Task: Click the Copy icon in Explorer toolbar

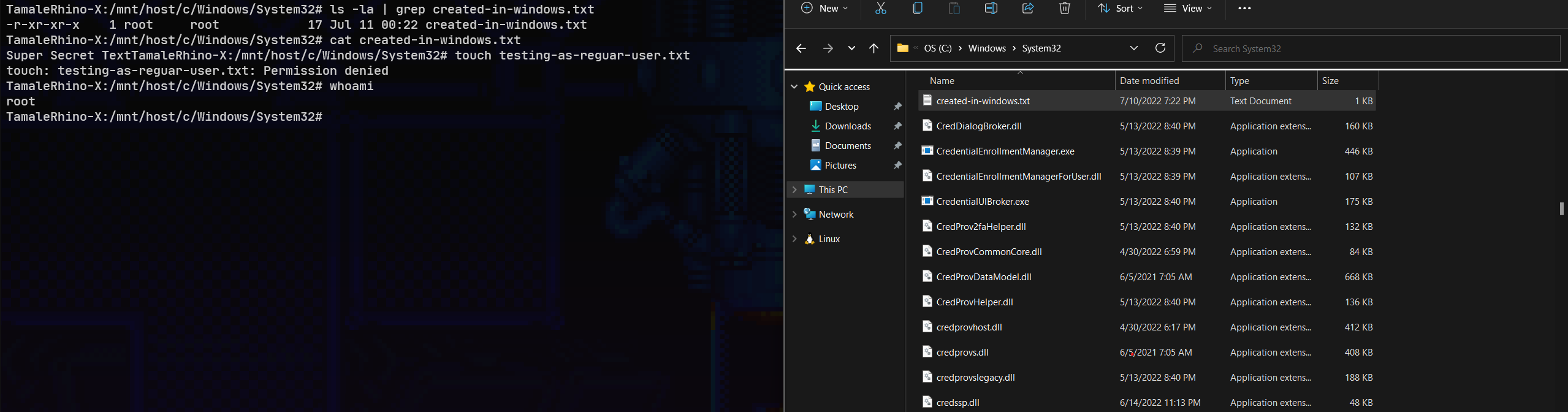Action: click(918, 8)
